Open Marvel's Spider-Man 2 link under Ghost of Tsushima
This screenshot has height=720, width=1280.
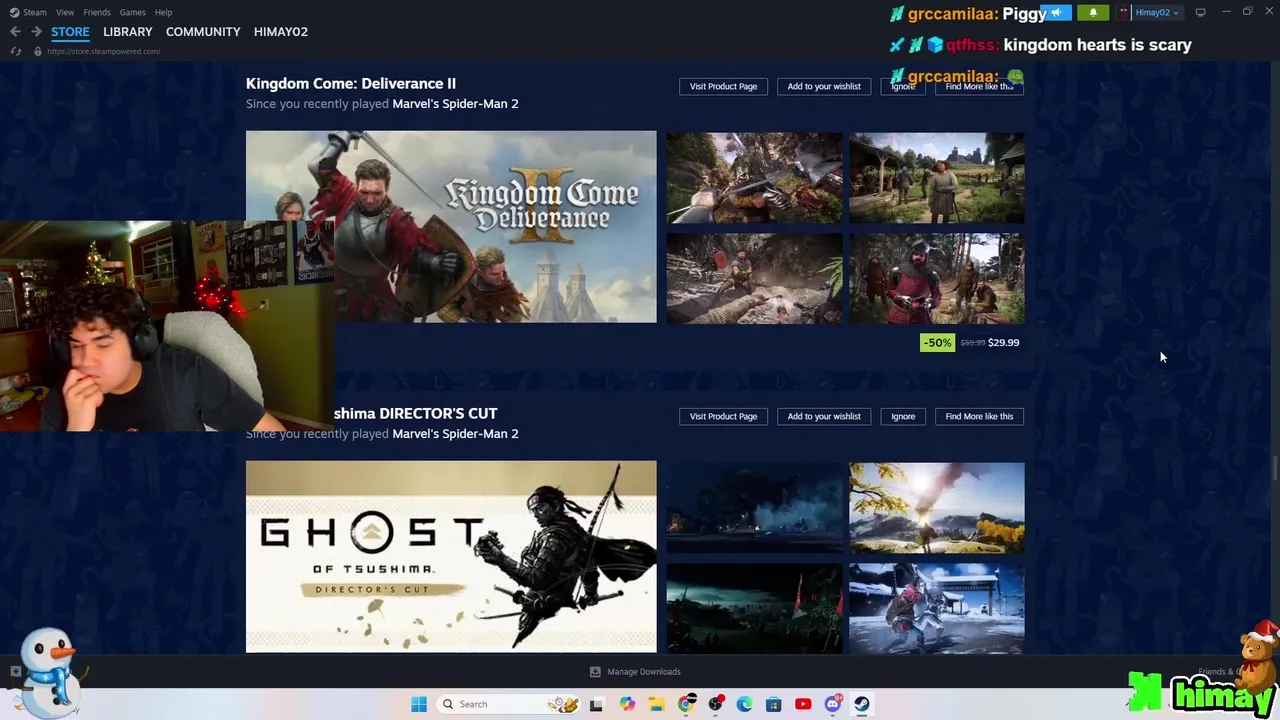(455, 434)
